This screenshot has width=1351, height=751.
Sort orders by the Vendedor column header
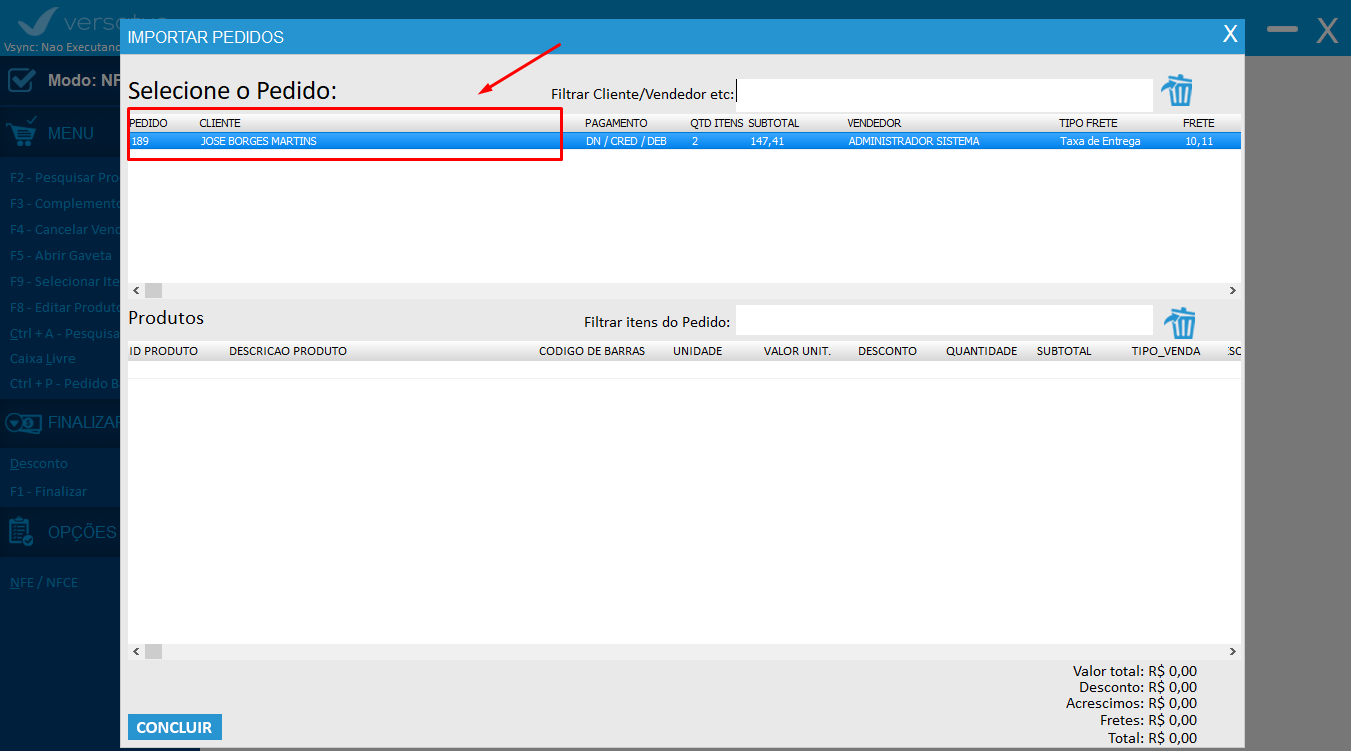[x=874, y=123]
